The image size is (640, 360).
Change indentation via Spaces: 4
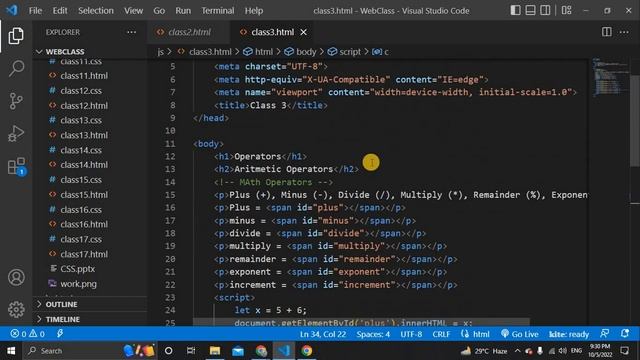coord(373,334)
